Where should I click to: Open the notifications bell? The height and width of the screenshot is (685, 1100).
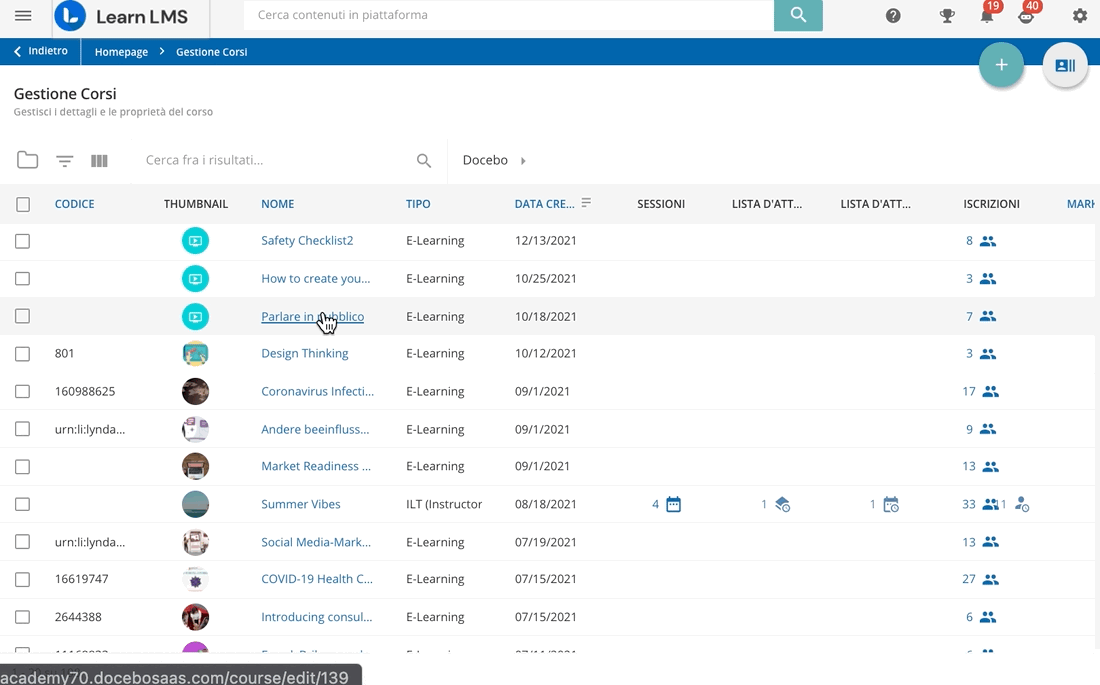pos(987,16)
